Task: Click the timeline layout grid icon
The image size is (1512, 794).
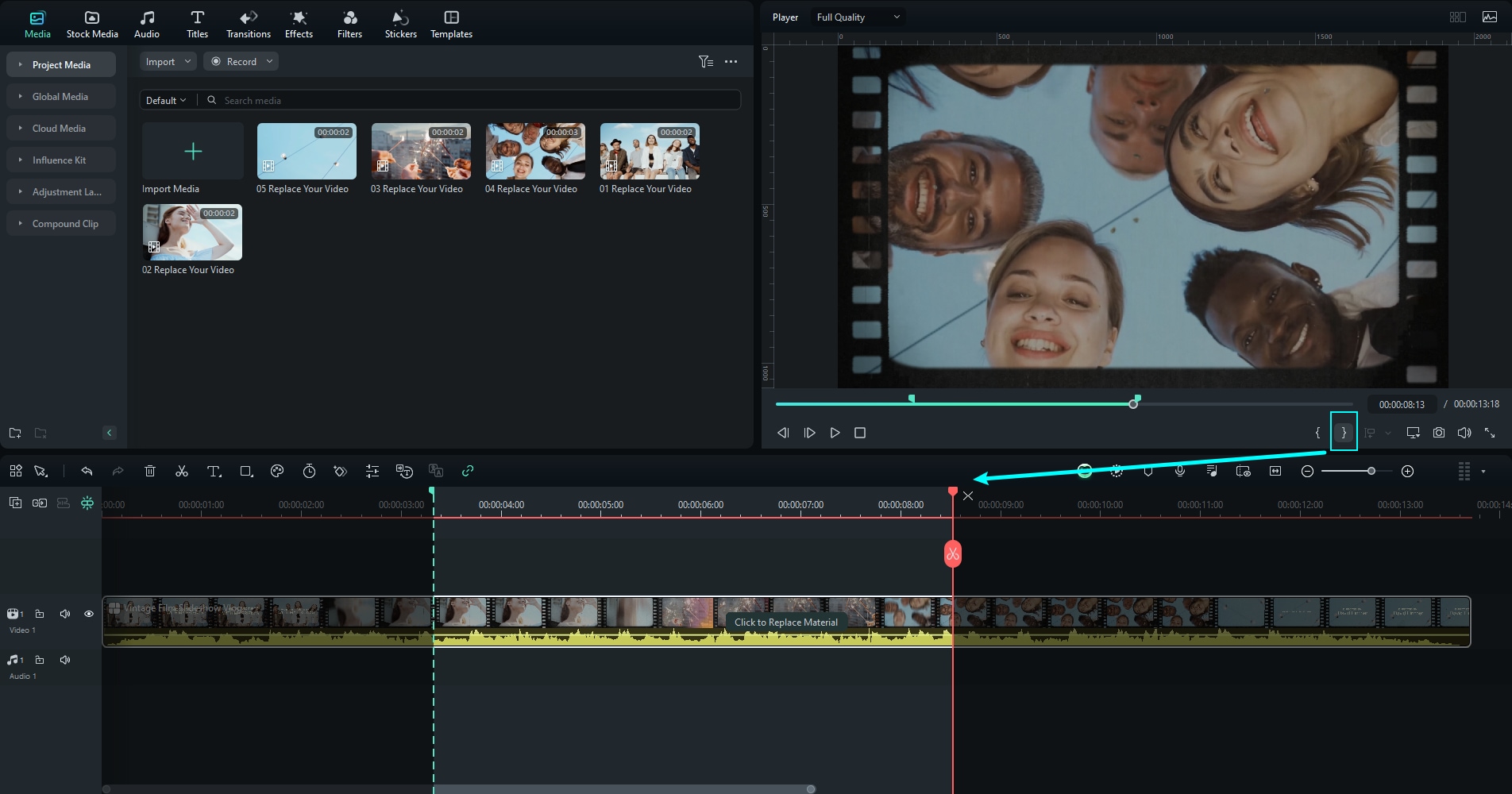Action: [x=16, y=471]
